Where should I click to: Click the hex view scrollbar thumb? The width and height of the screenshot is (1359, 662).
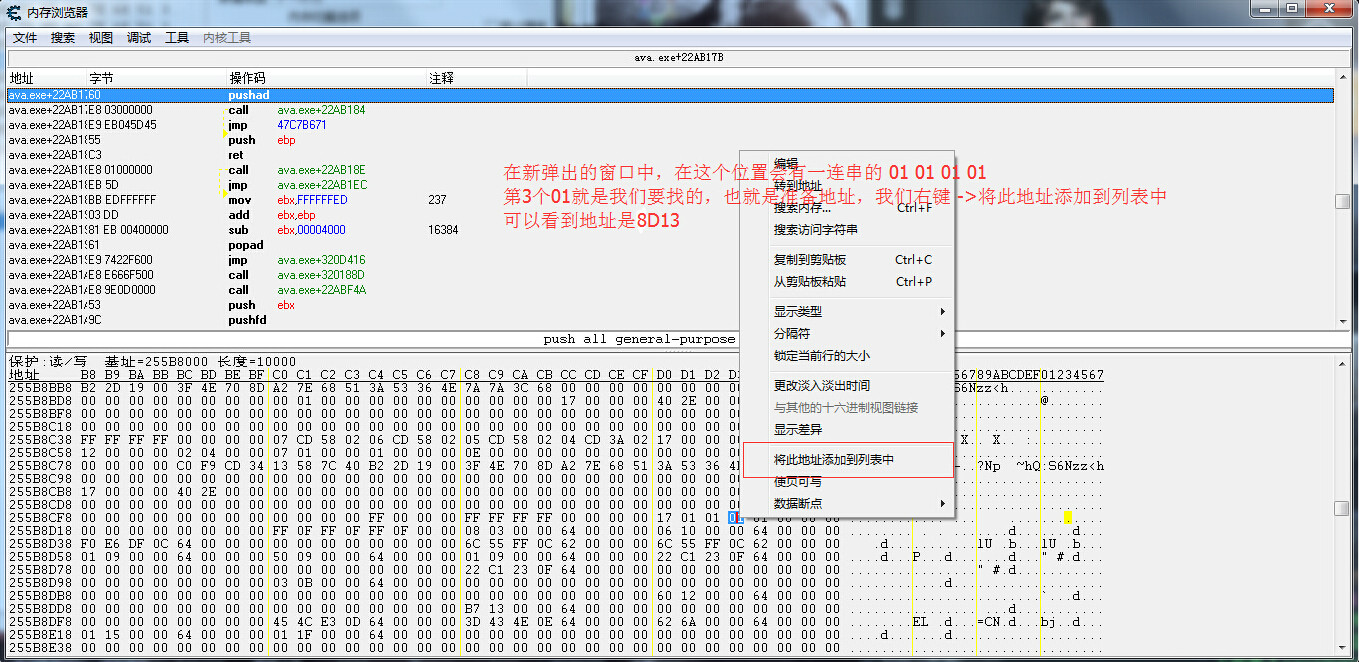pyautogui.click(x=1343, y=508)
